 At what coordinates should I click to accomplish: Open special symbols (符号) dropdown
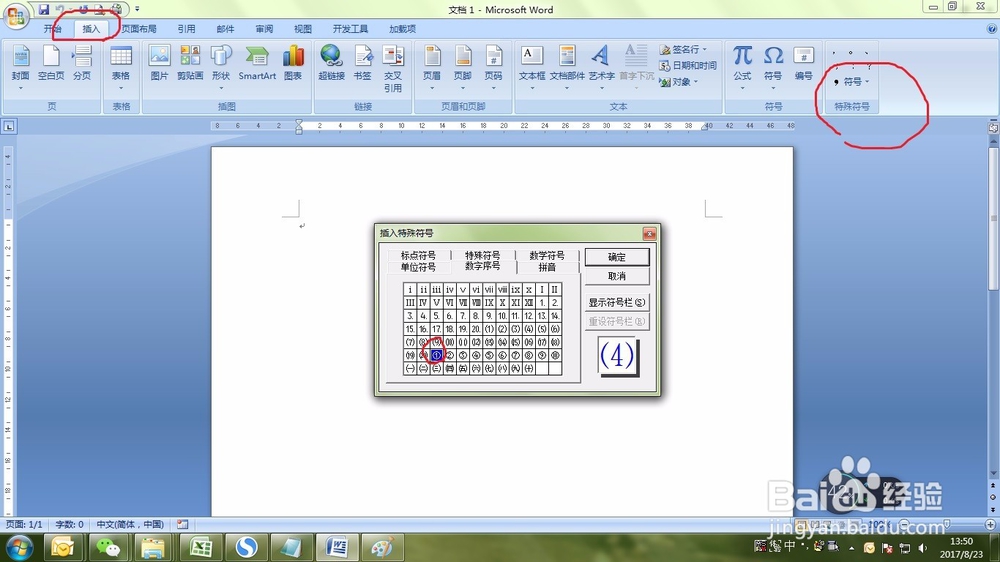click(852, 82)
